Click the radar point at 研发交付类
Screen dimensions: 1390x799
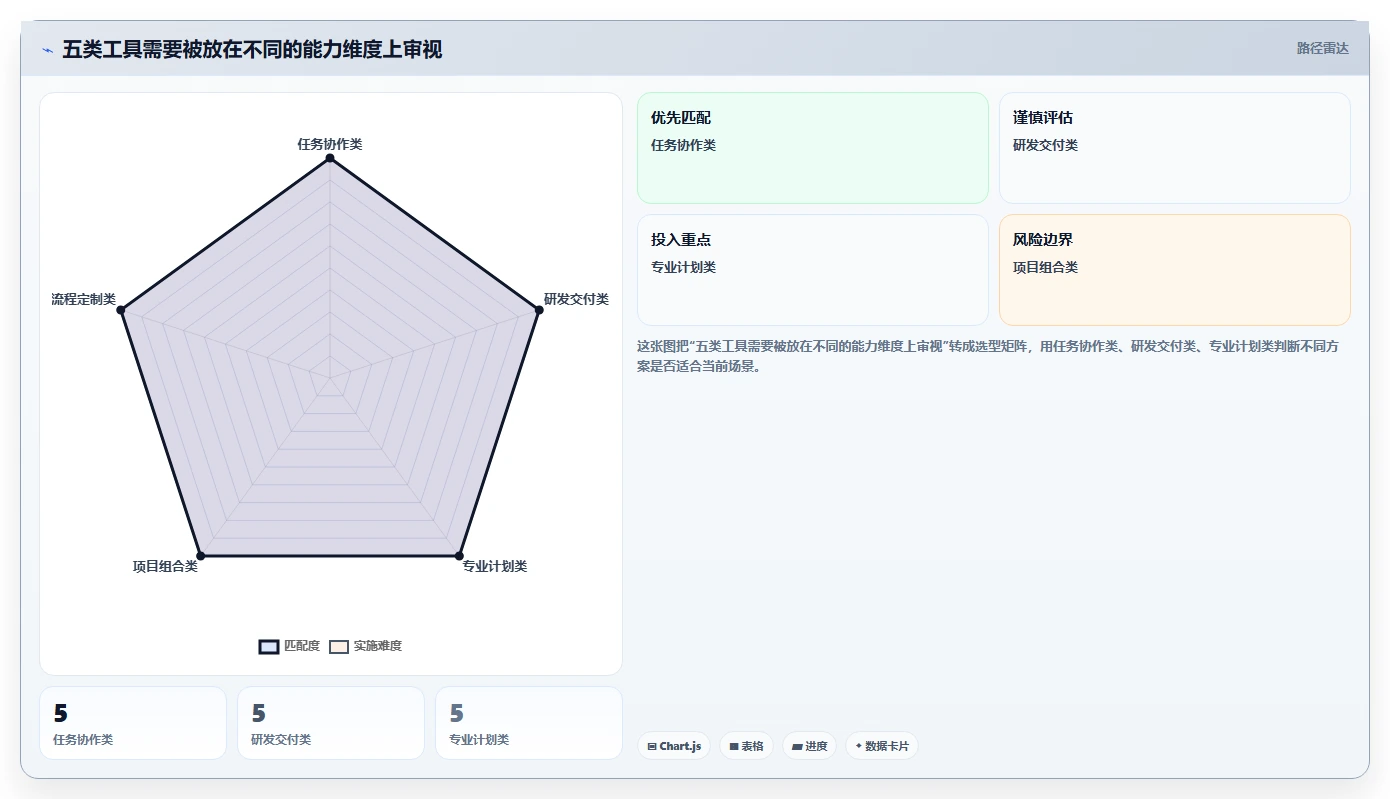click(x=539, y=310)
